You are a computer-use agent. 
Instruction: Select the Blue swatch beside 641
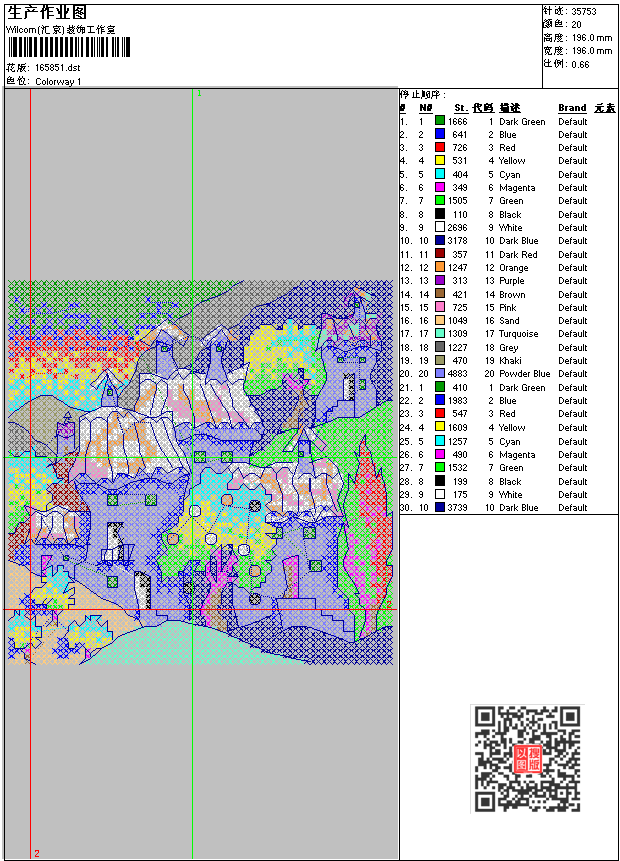click(439, 134)
